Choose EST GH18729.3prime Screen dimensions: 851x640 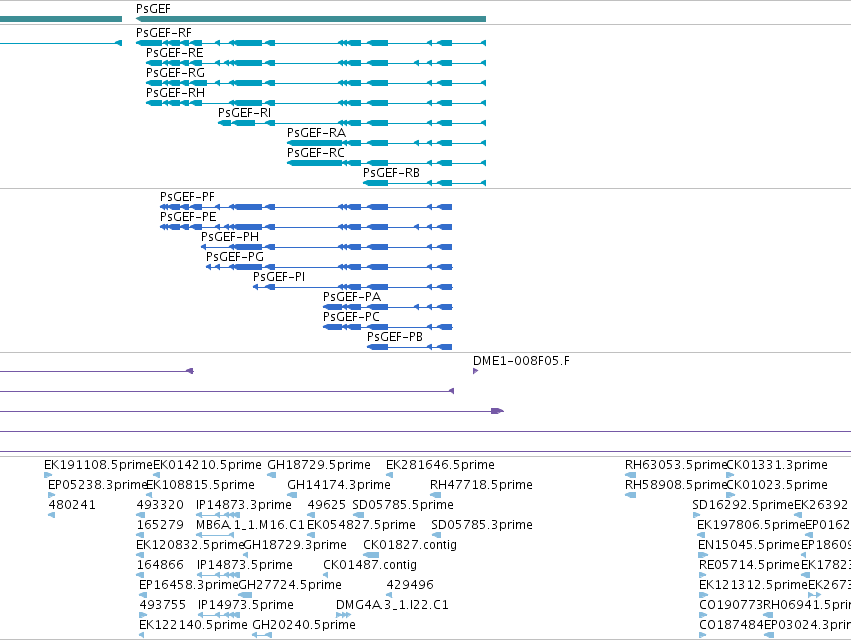(x=295, y=545)
